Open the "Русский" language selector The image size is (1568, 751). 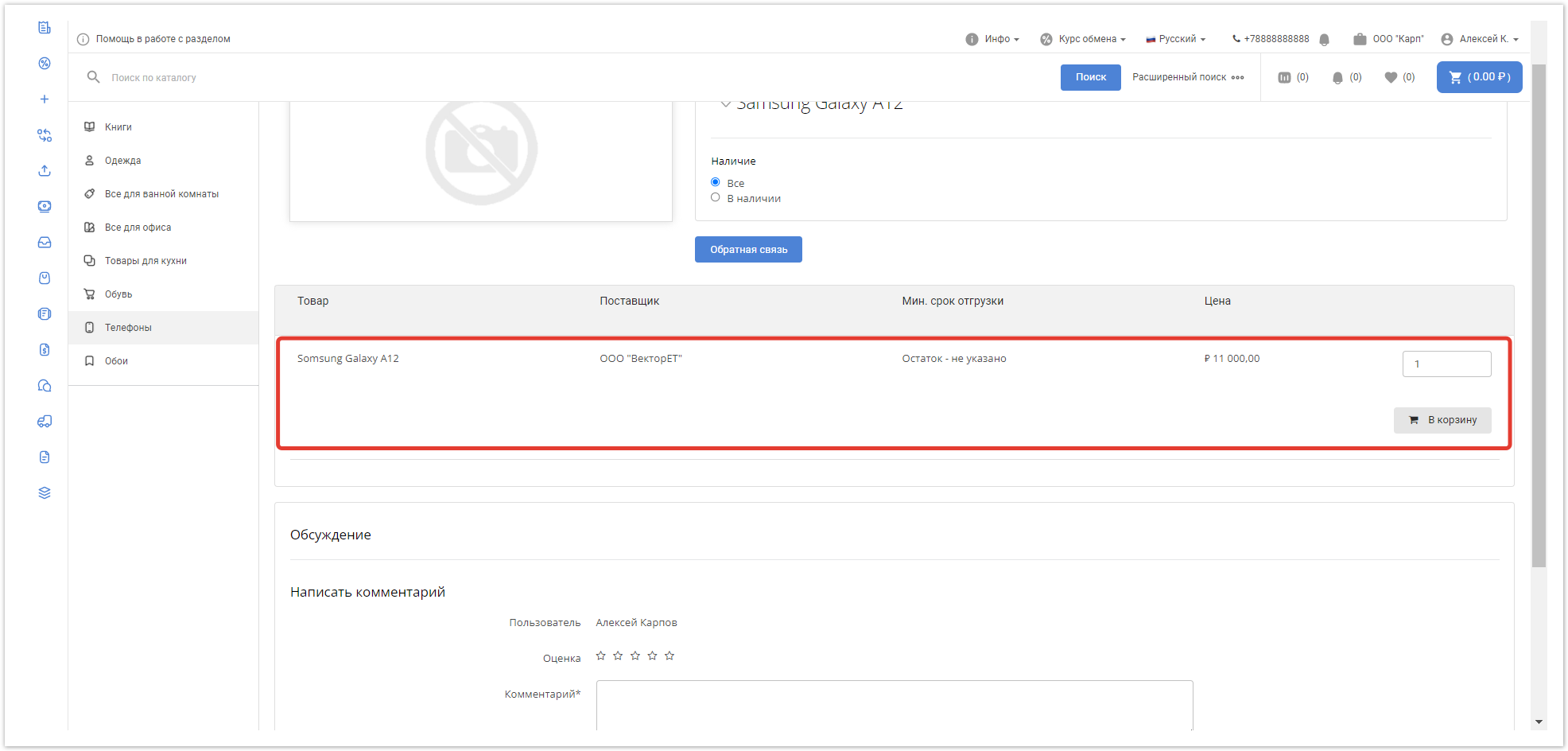[1176, 39]
